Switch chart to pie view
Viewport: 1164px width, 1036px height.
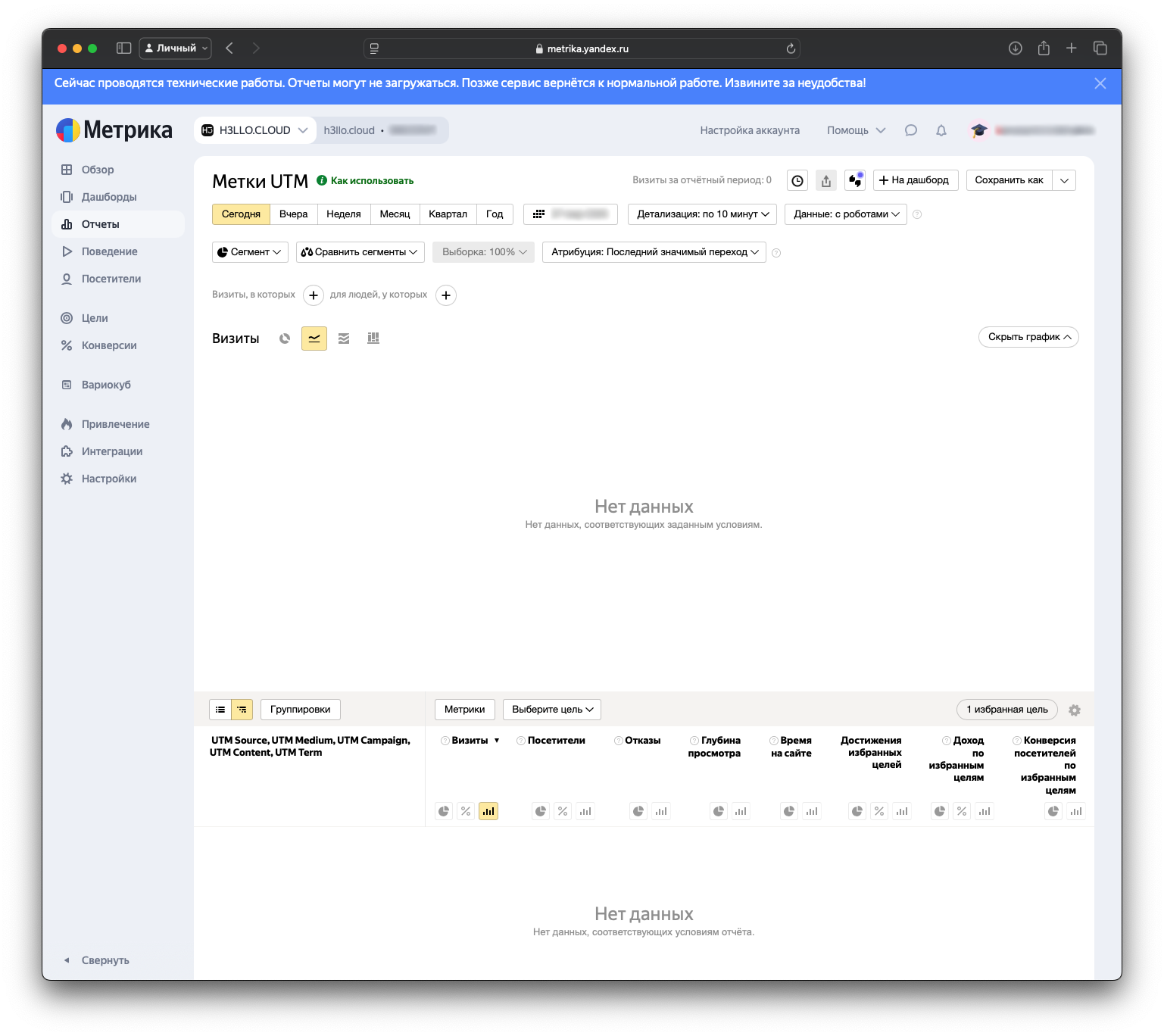point(285,339)
